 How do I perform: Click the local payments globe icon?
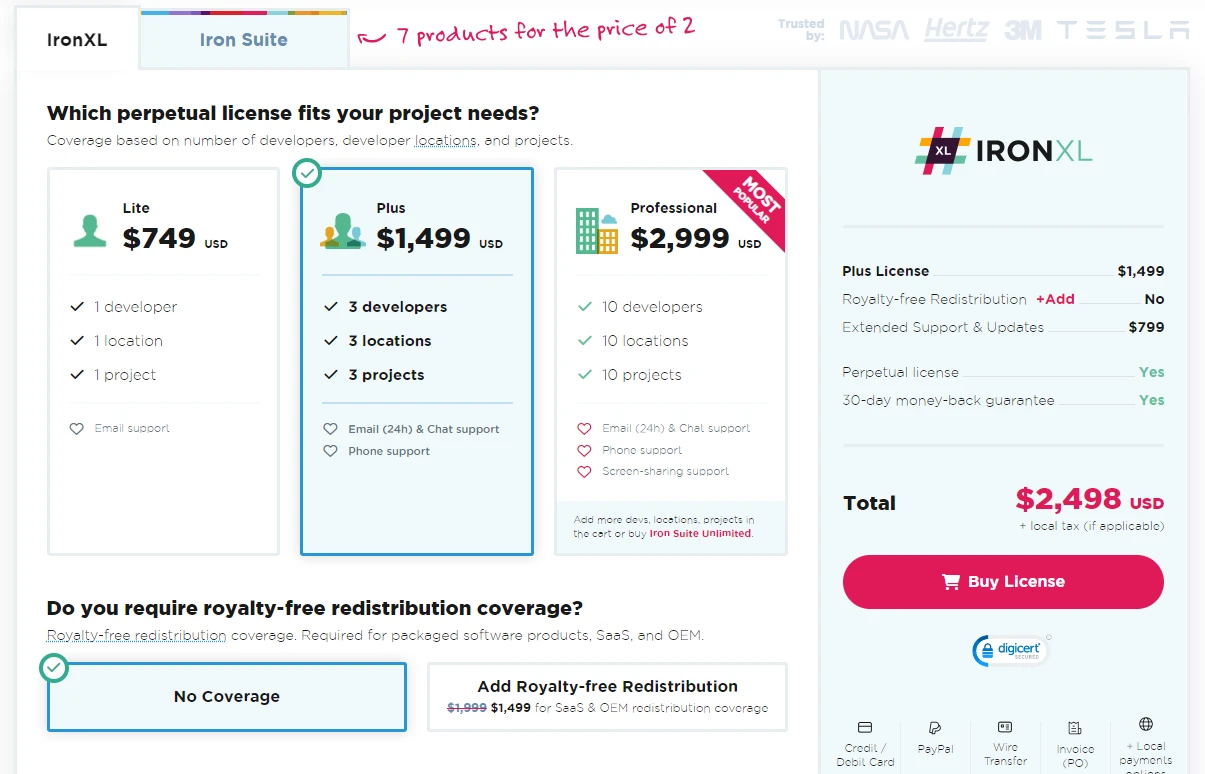click(1146, 724)
